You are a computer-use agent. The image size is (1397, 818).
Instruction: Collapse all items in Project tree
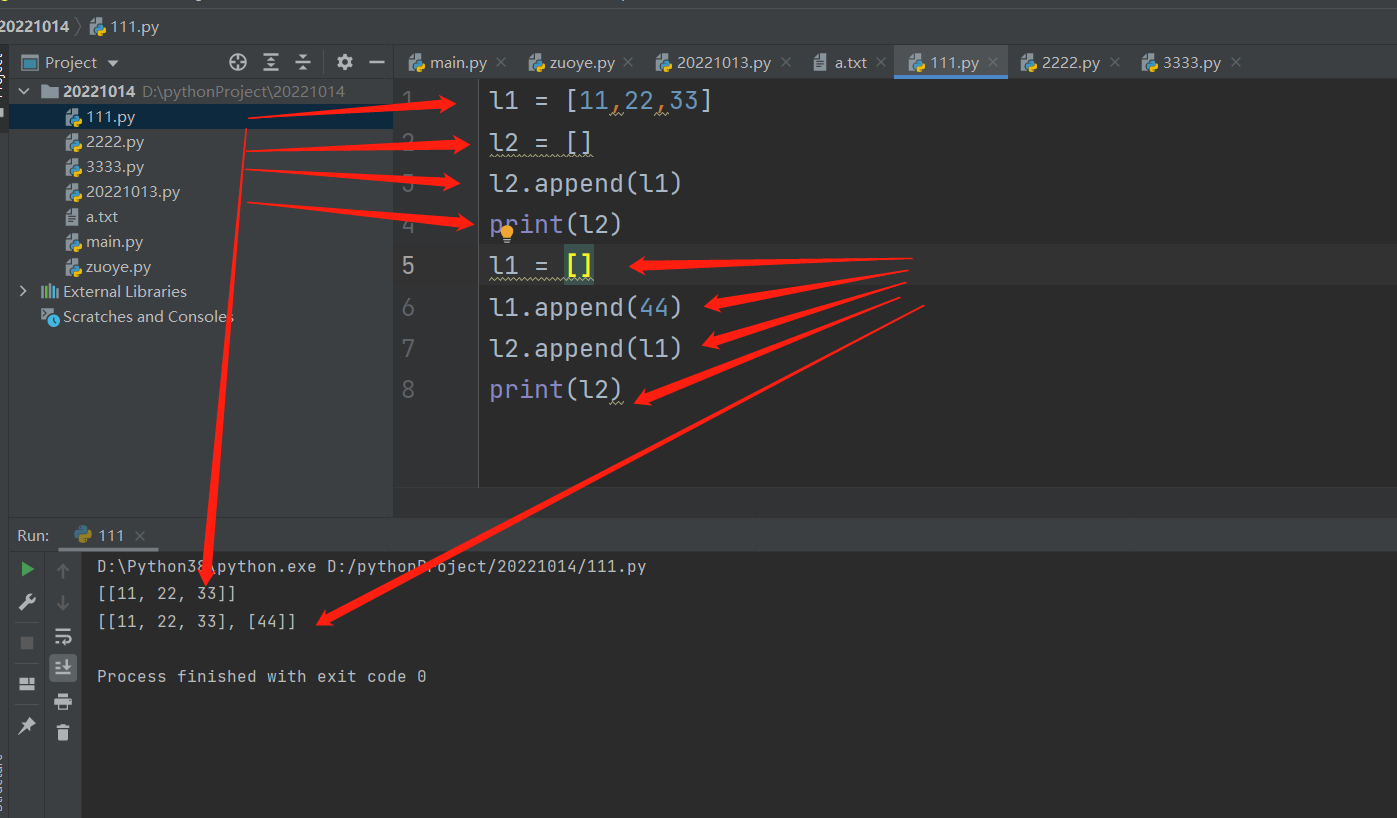[x=303, y=62]
